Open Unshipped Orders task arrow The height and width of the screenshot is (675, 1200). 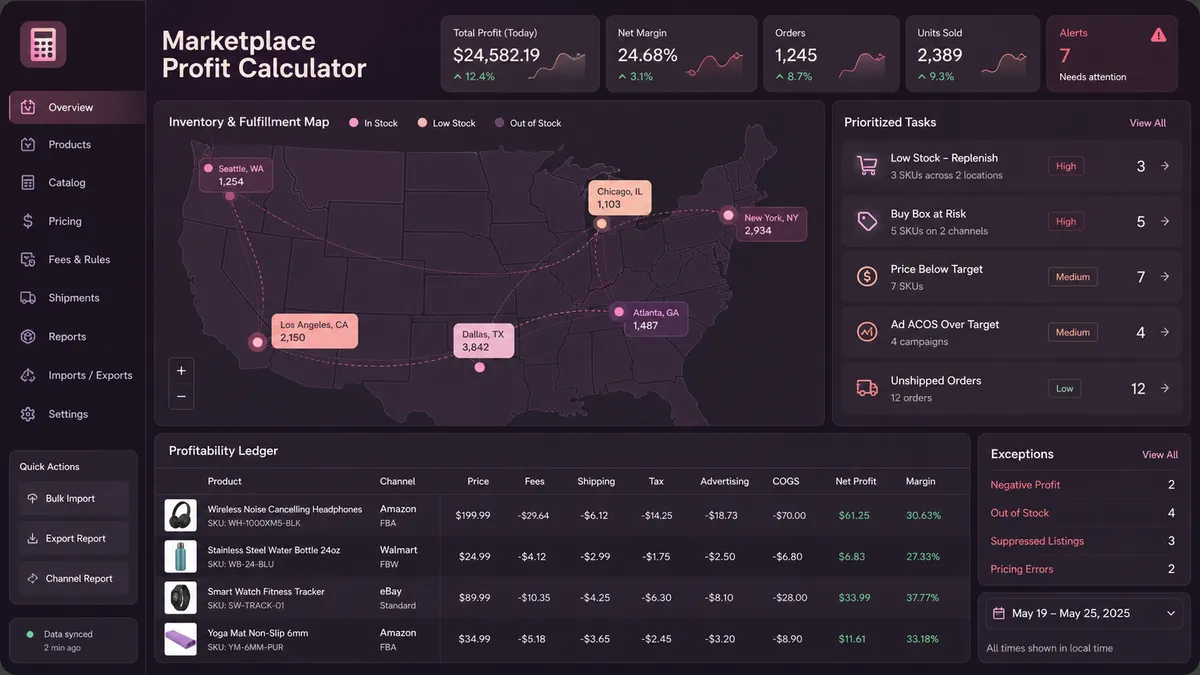(1165, 388)
